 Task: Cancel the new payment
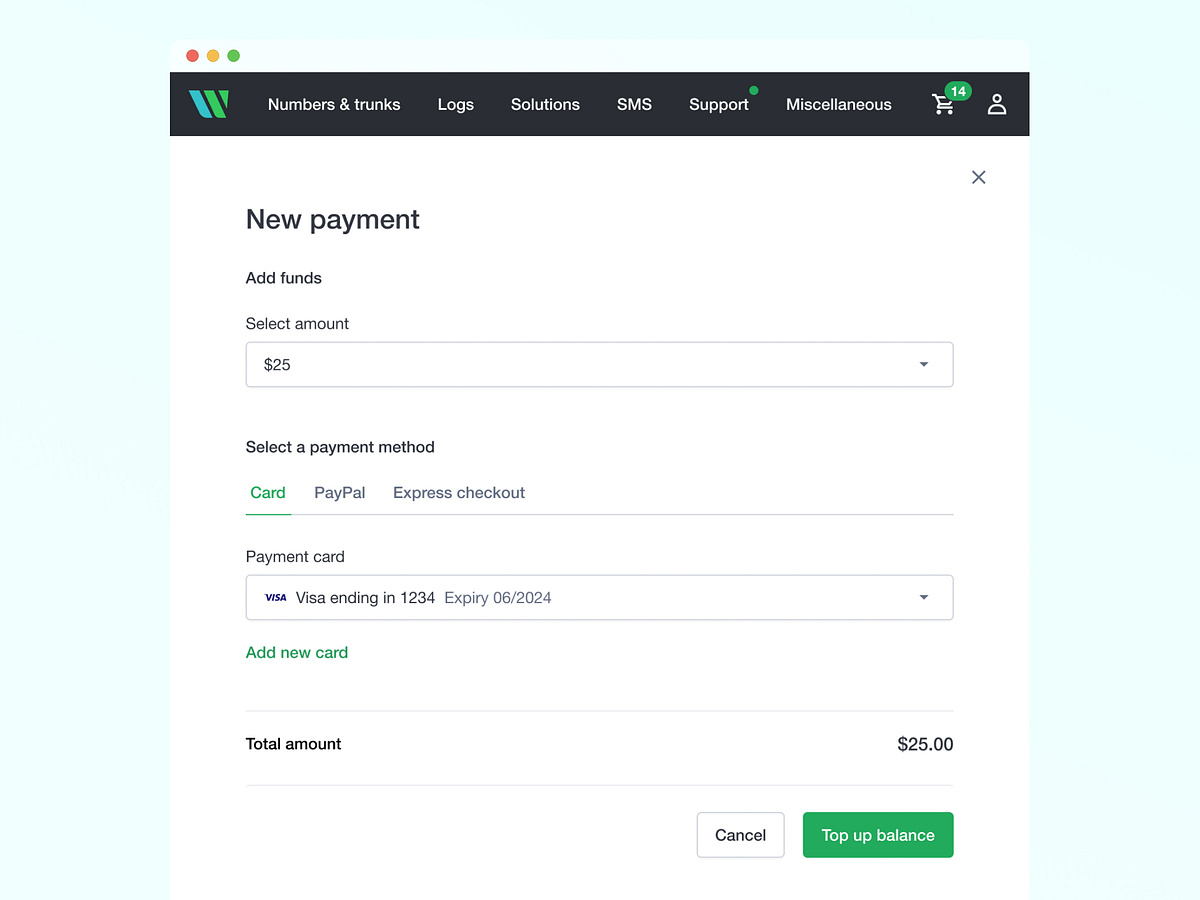[740, 835]
